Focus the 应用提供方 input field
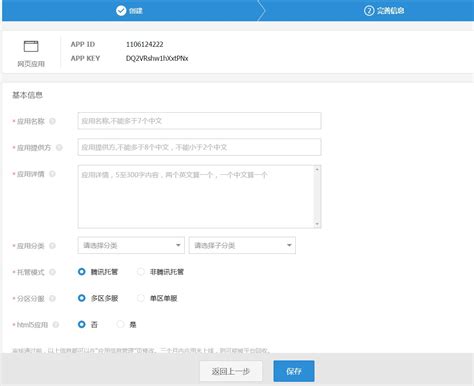Image resolution: width=474 pixels, height=386 pixels. (x=199, y=147)
